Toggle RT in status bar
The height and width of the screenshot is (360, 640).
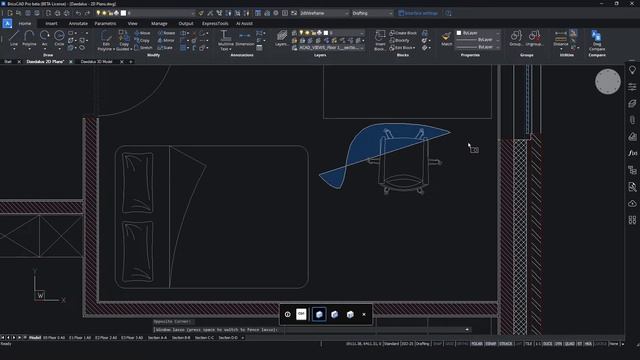580,344
